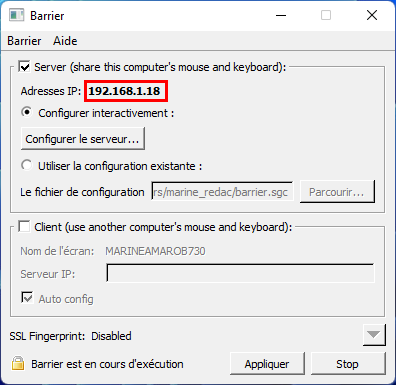Enable the Client mode checkbox
The image size is (396, 385).
click(x=24, y=226)
